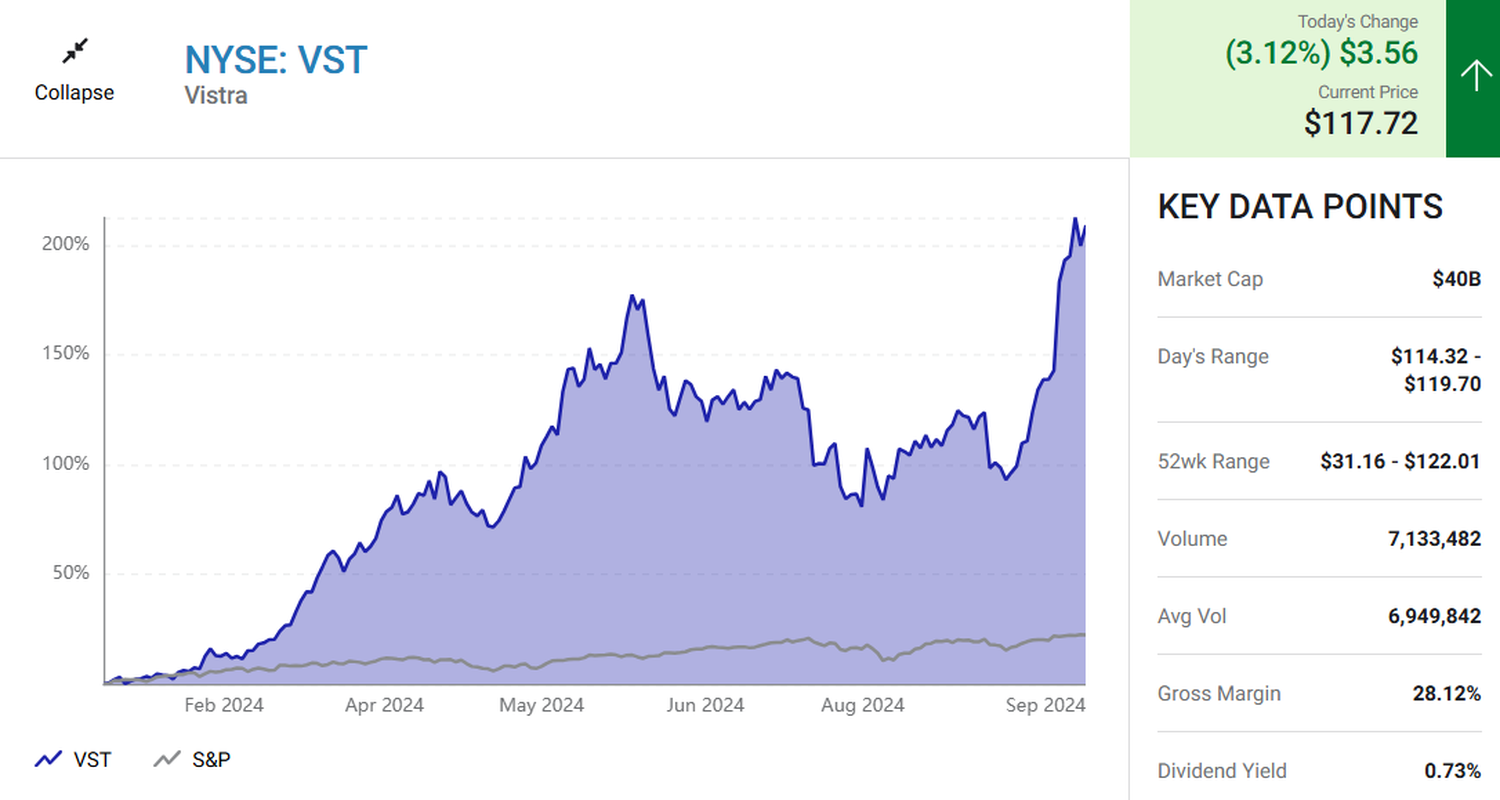
Task: Click the $40B market cap value
Action: point(1456,279)
